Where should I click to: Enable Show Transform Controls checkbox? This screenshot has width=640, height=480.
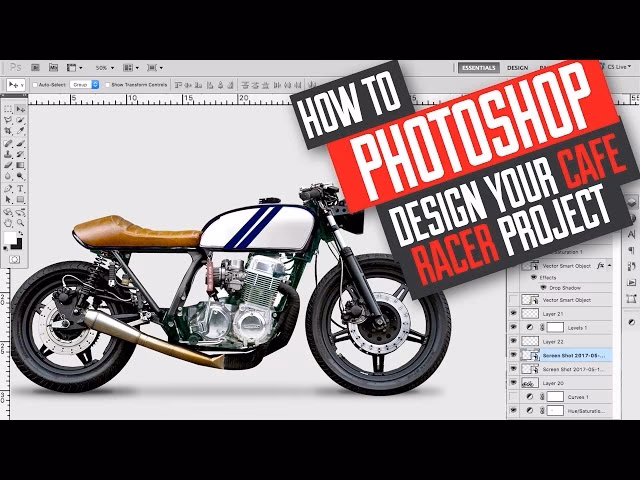pyautogui.click(x=108, y=85)
